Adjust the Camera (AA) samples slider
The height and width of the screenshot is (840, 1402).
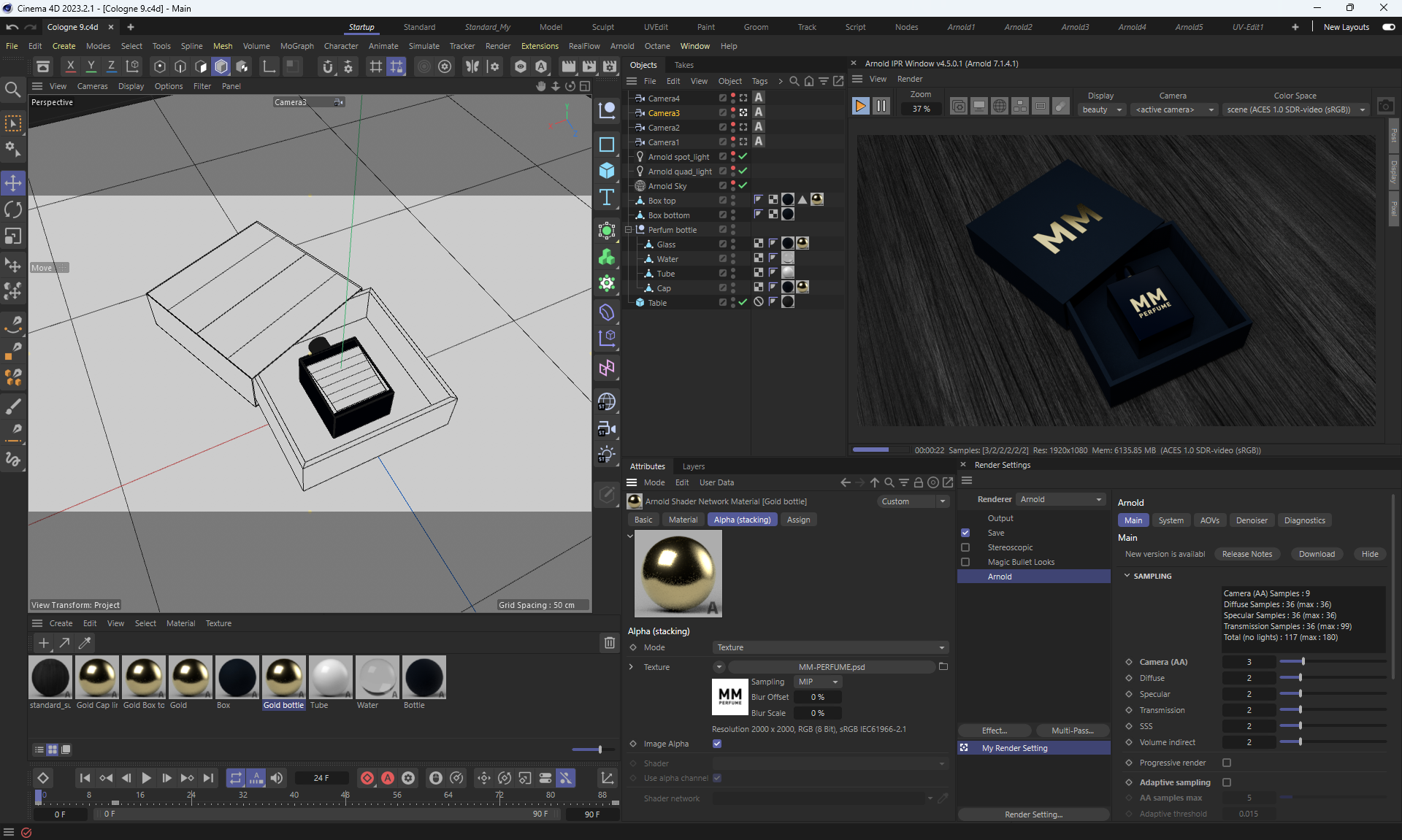[x=1303, y=662]
